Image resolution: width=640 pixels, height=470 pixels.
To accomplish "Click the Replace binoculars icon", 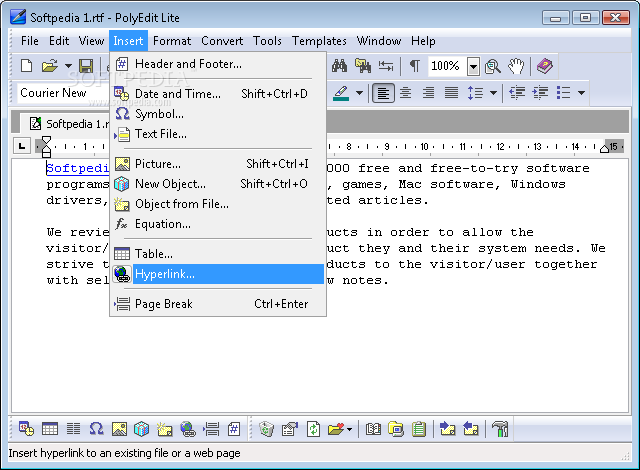I will 363,66.
